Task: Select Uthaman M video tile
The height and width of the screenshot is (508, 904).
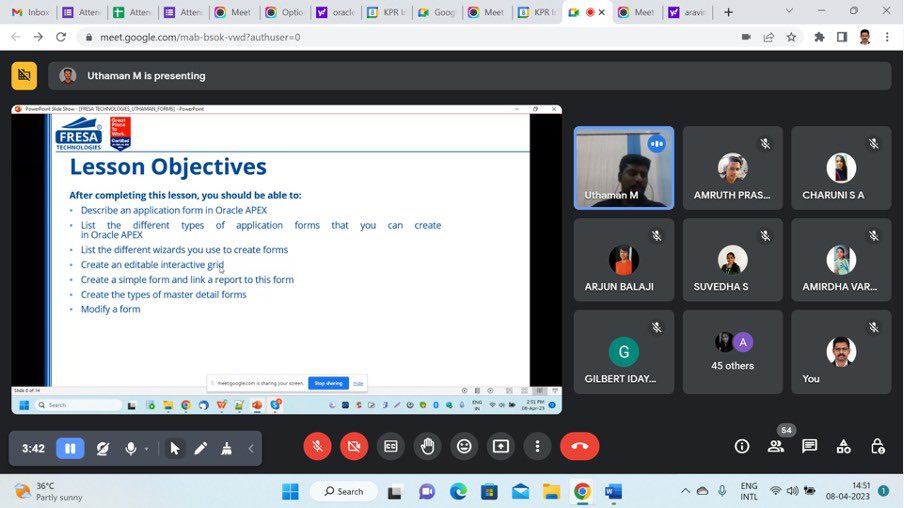Action: [624, 168]
